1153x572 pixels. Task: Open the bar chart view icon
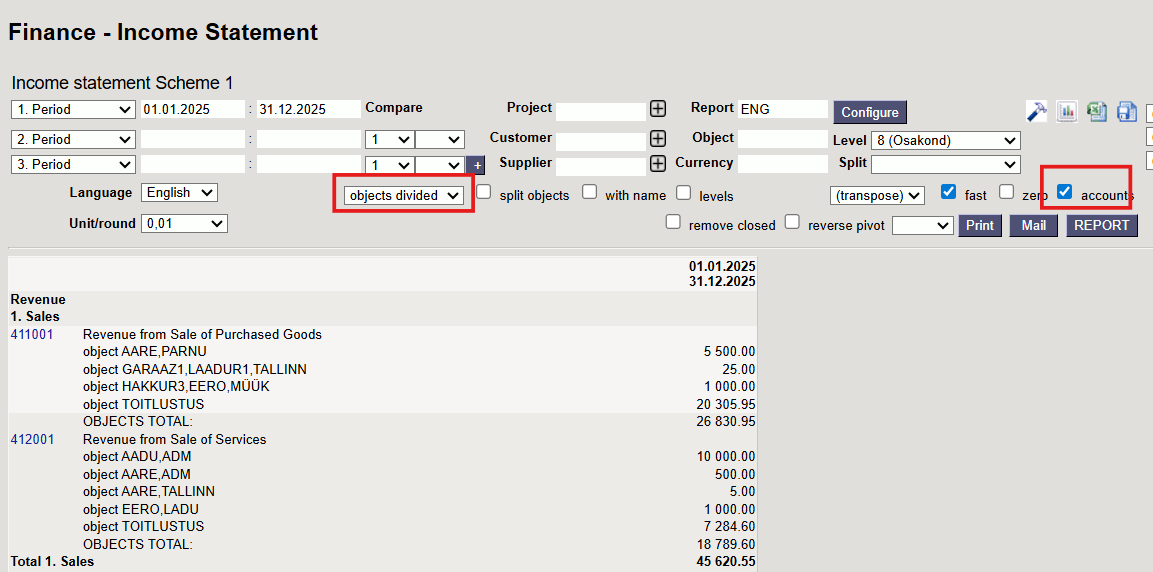click(x=1067, y=111)
